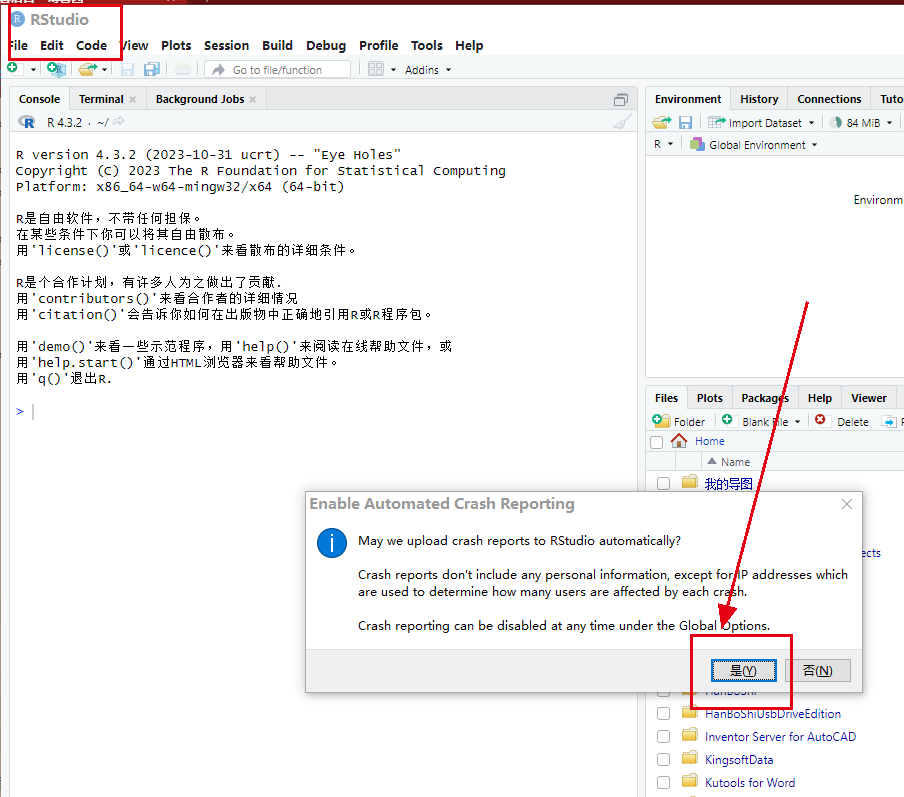
Task: Open the Inventor Server for AutoCAD folder
Action: [x=781, y=736]
